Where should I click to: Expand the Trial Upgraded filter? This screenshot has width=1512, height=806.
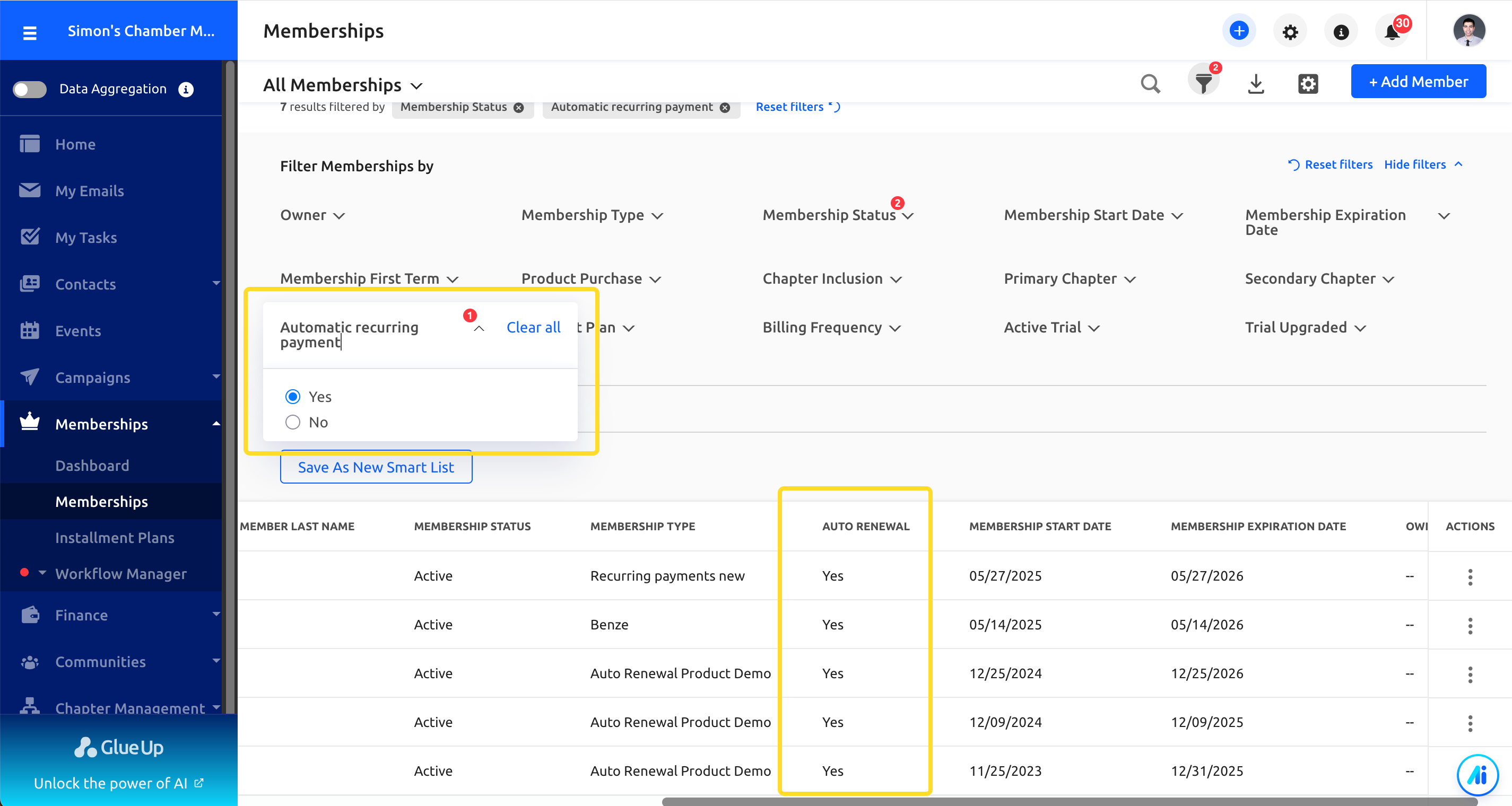click(x=1306, y=327)
